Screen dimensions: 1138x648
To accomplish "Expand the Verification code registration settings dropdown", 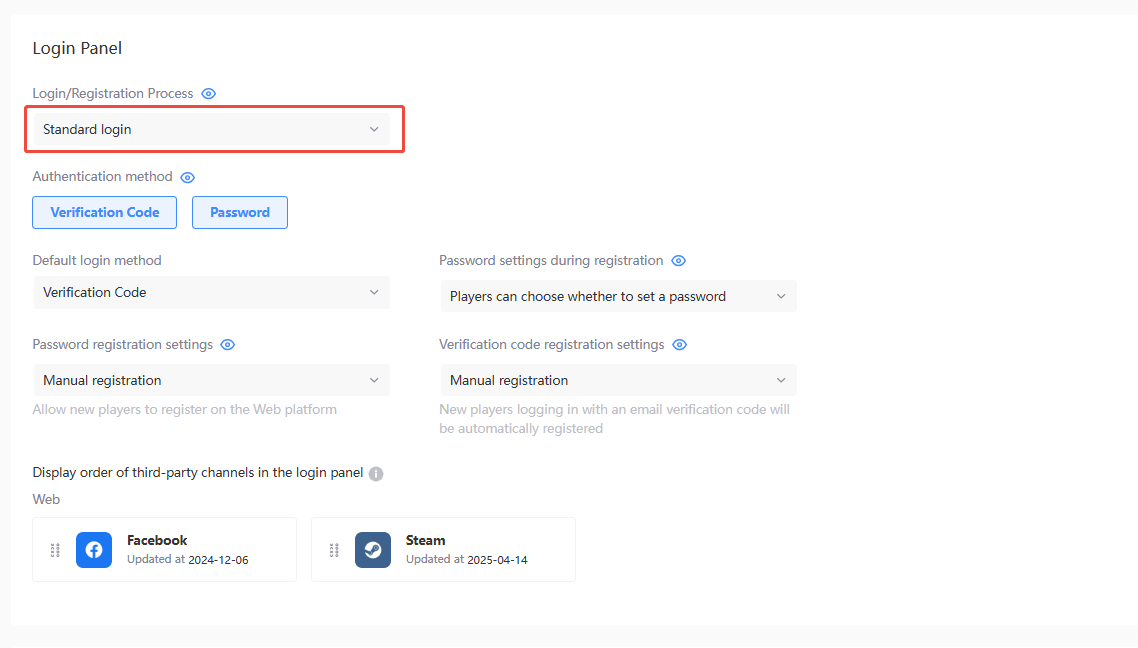I will click(618, 380).
